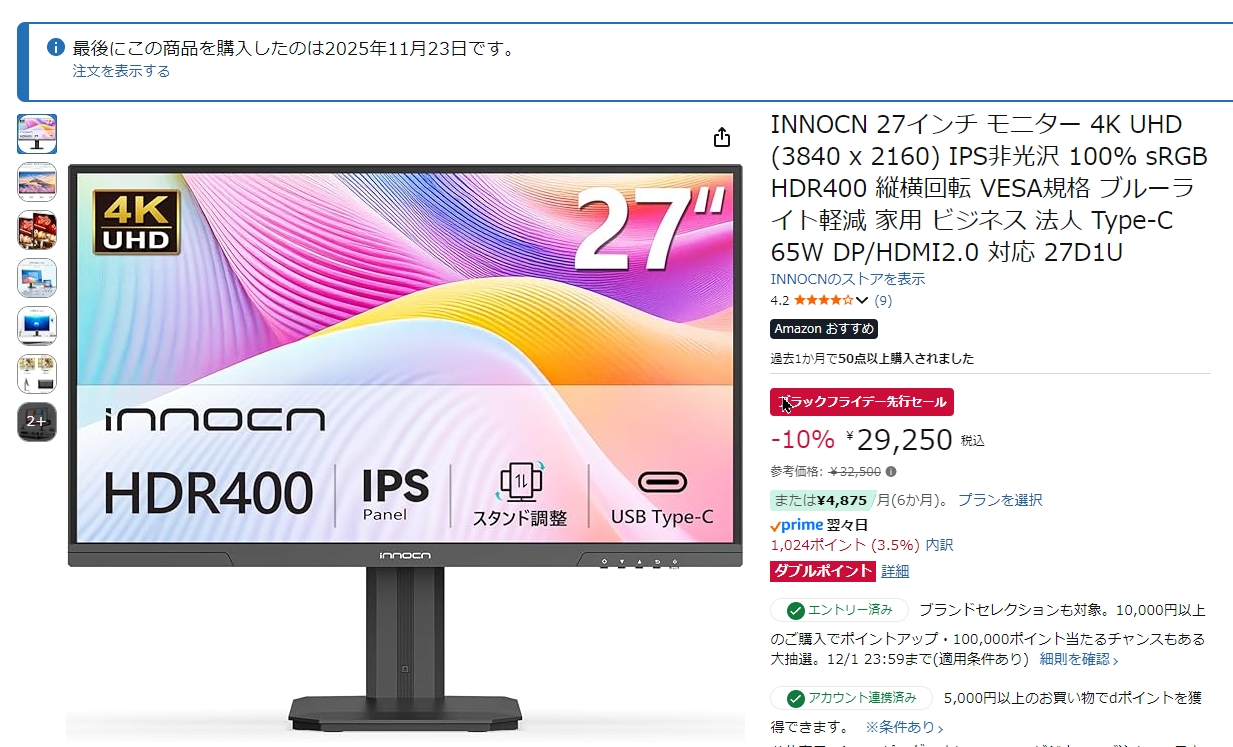Select the second product thumbnail image
The width and height of the screenshot is (1233, 747).
tap(37, 182)
